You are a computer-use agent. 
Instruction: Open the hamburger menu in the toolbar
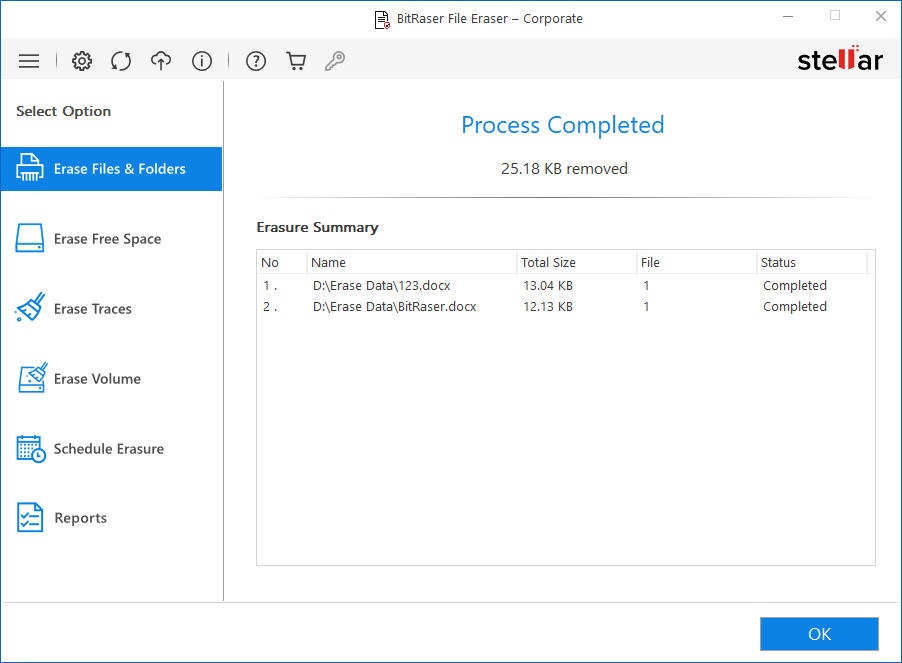pos(29,61)
